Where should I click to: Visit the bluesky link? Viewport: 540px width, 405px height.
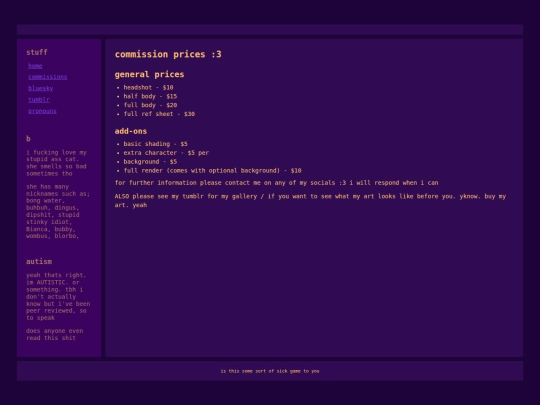(41, 88)
